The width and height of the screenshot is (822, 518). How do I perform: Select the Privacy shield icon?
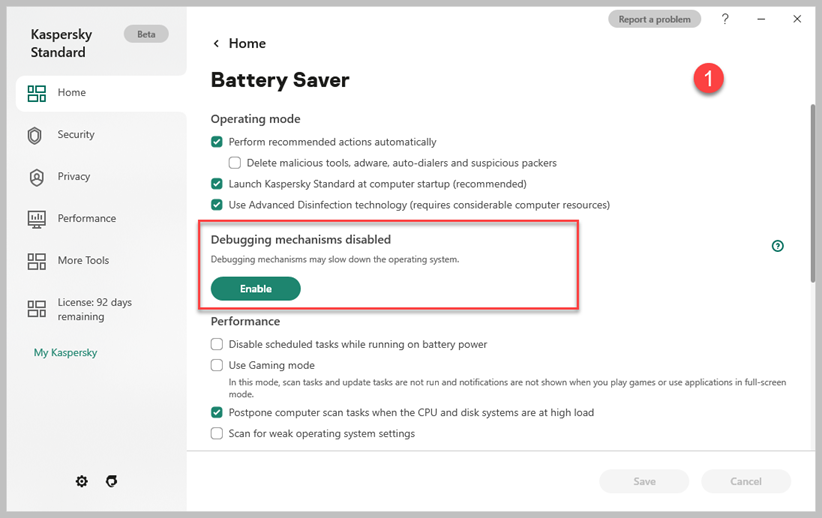[x=37, y=177]
